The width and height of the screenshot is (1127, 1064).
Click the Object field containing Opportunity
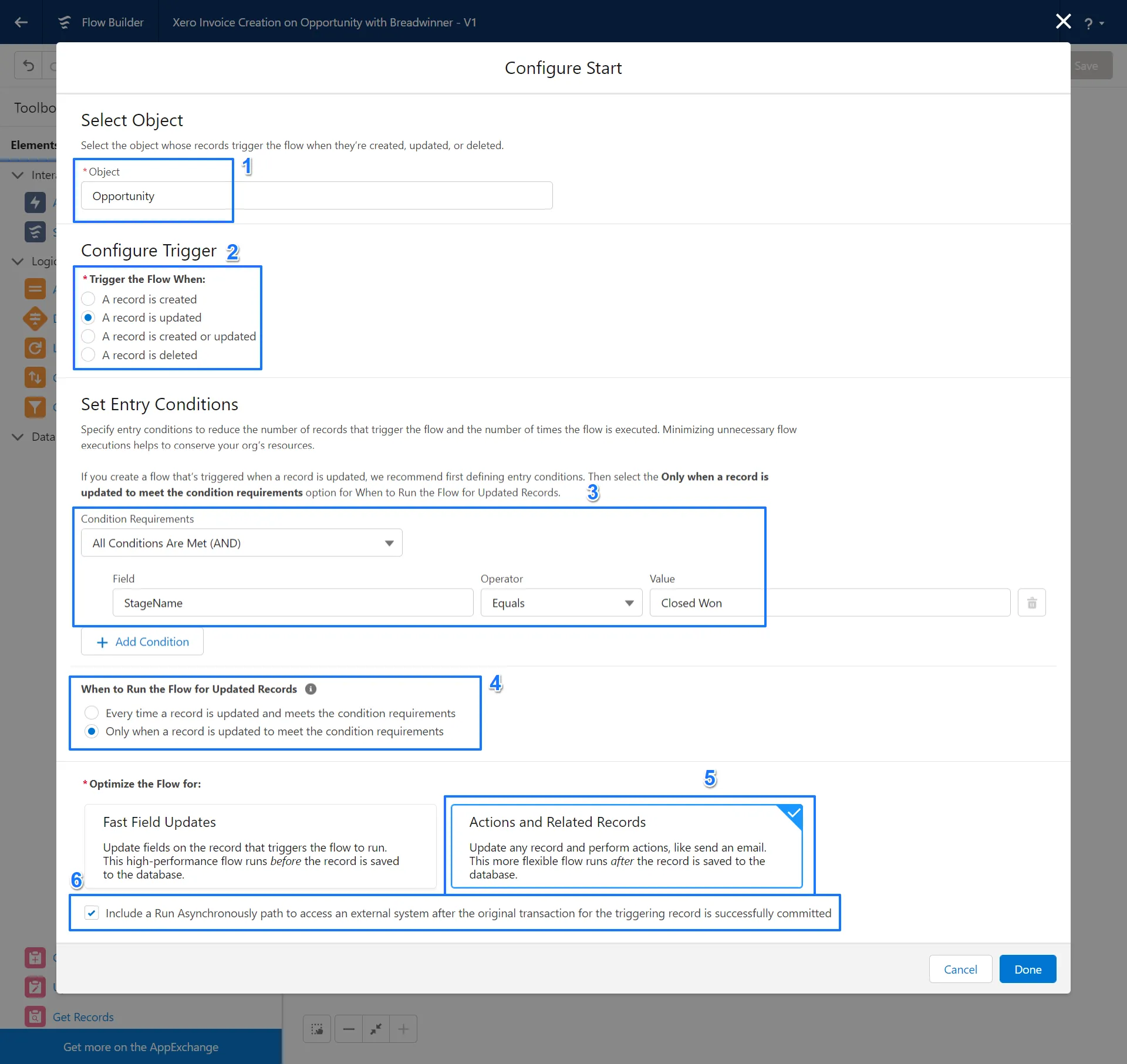pyautogui.click(x=317, y=195)
